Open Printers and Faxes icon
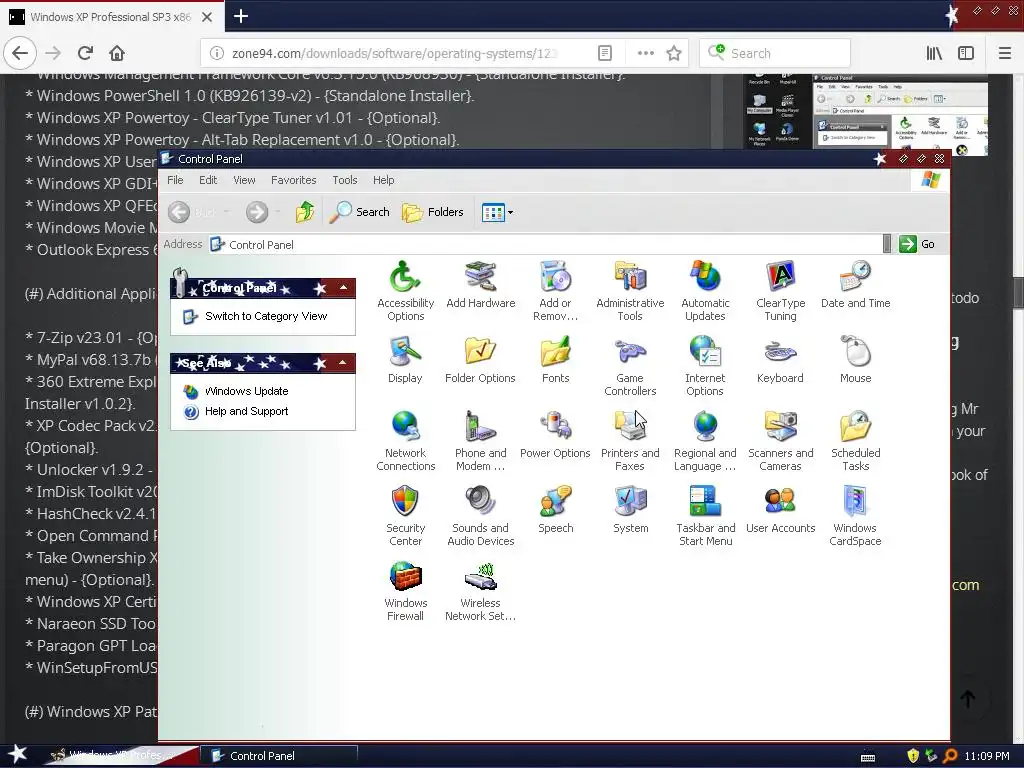 (630, 441)
